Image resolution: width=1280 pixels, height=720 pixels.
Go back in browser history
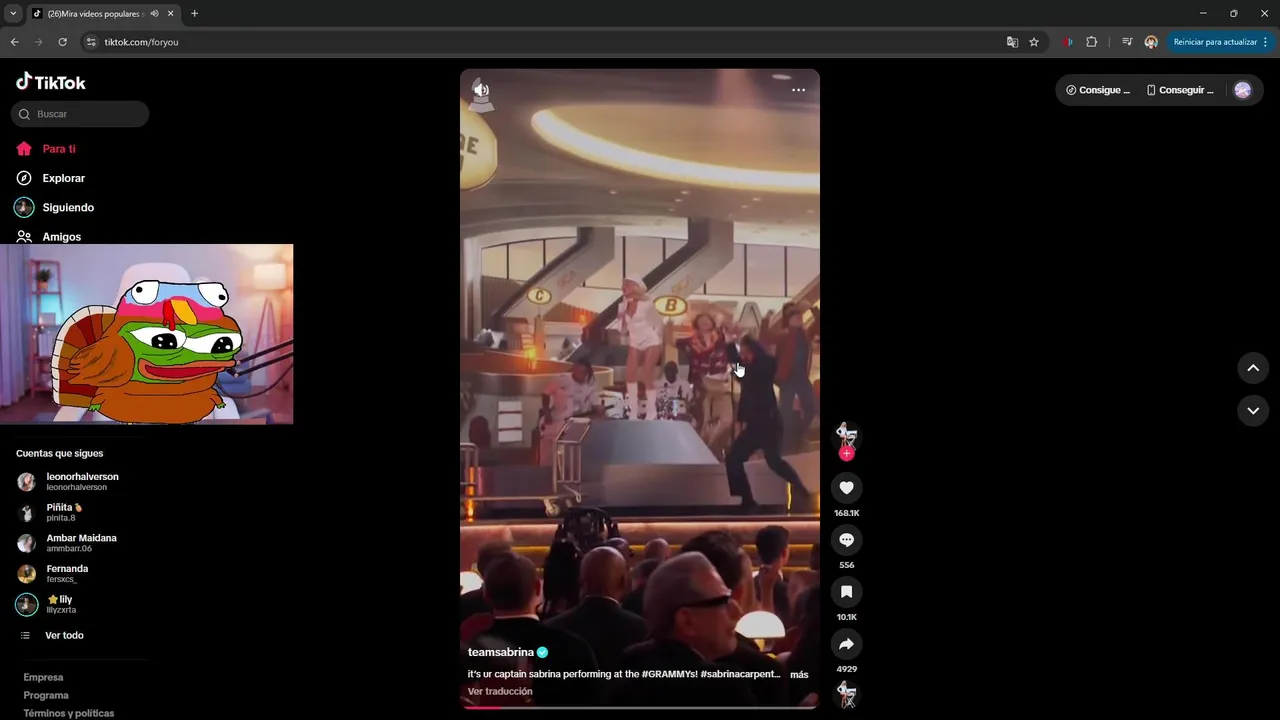pos(14,42)
